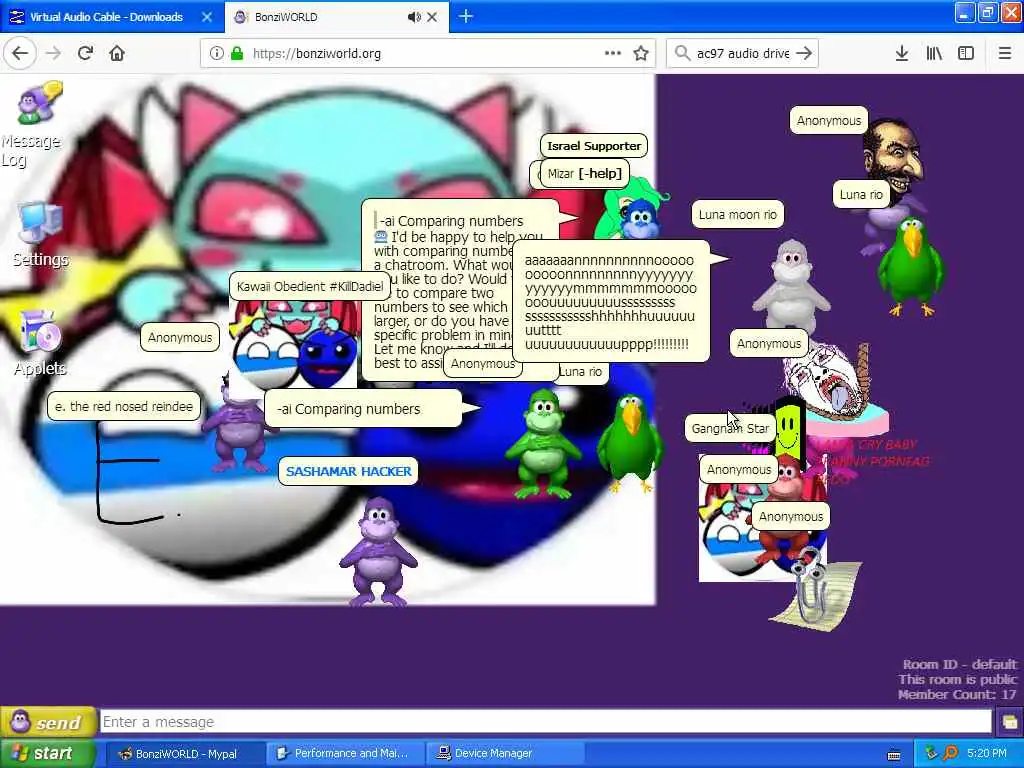Image resolution: width=1024 pixels, height=768 pixels.
Task: Open page actions three-dot menu
Action: click(x=613, y=54)
